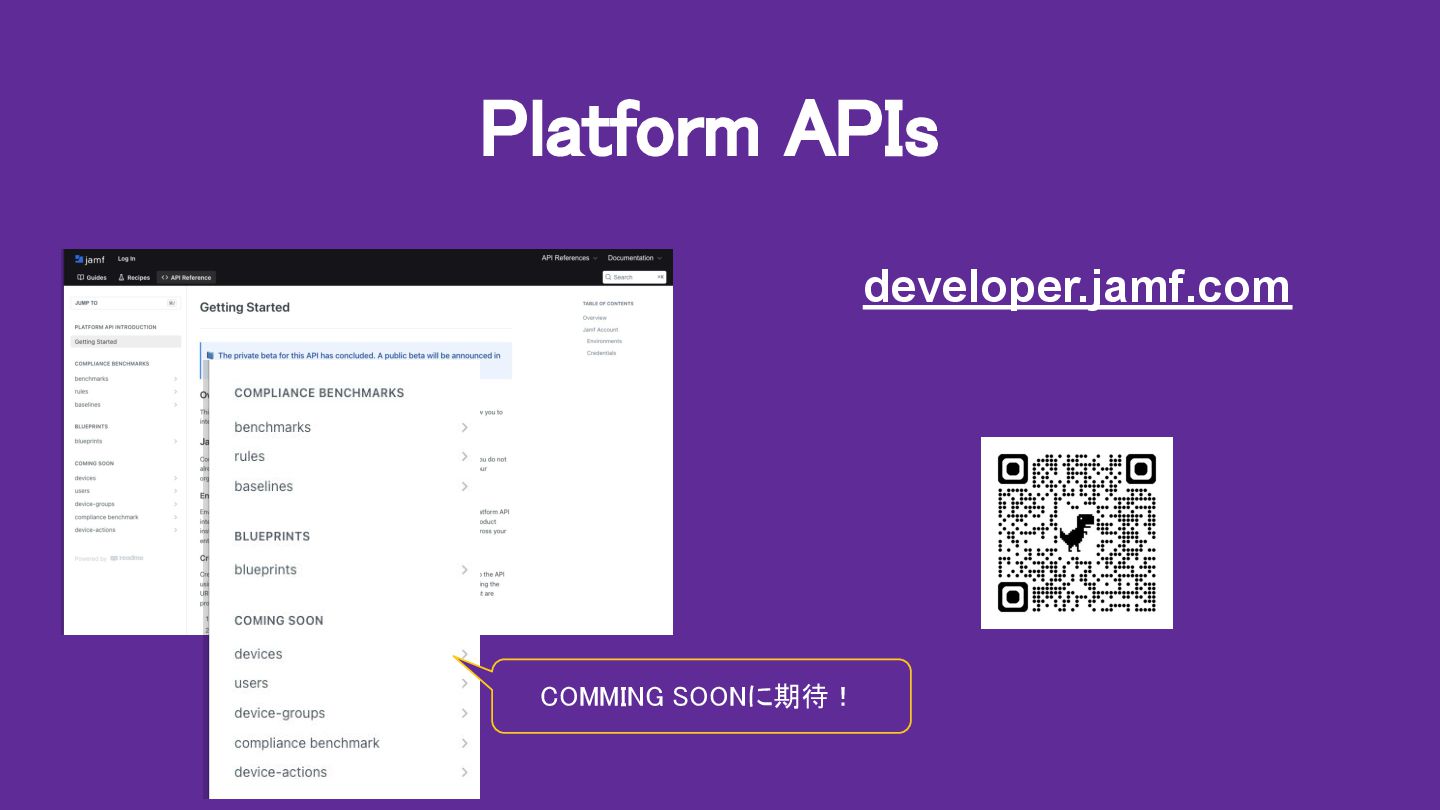Go to Environments in the table of contents
Viewport: 1440px width, 810px height.
(x=604, y=341)
